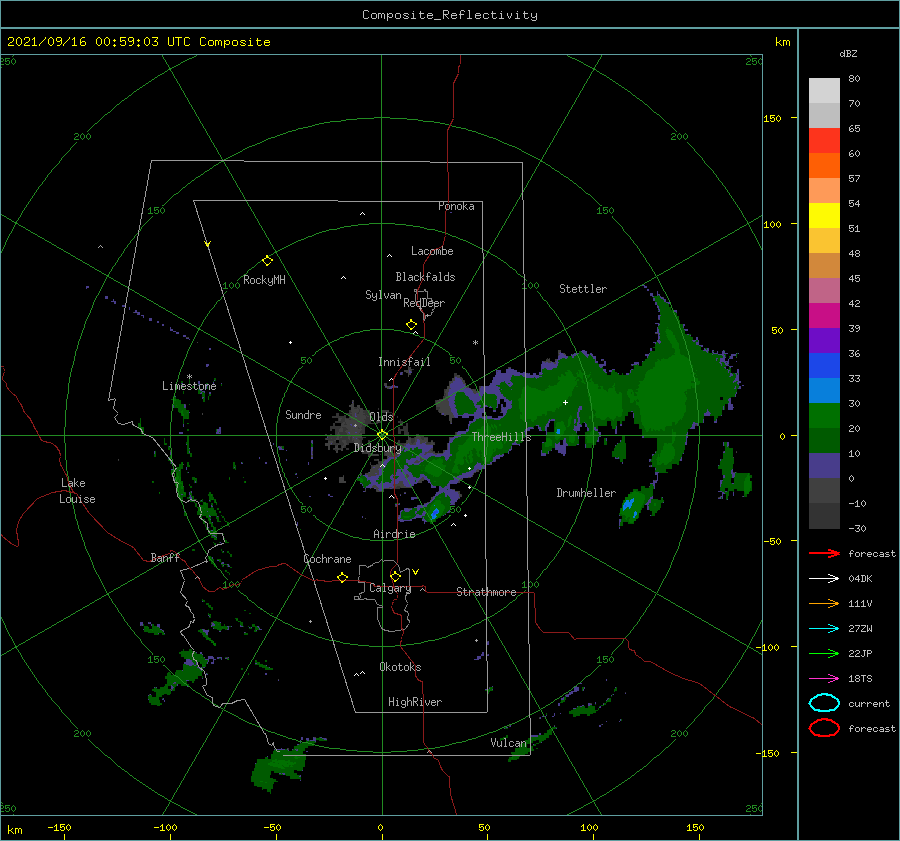Click the dBZ legend heading
The image size is (900, 841).
point(848,53)
